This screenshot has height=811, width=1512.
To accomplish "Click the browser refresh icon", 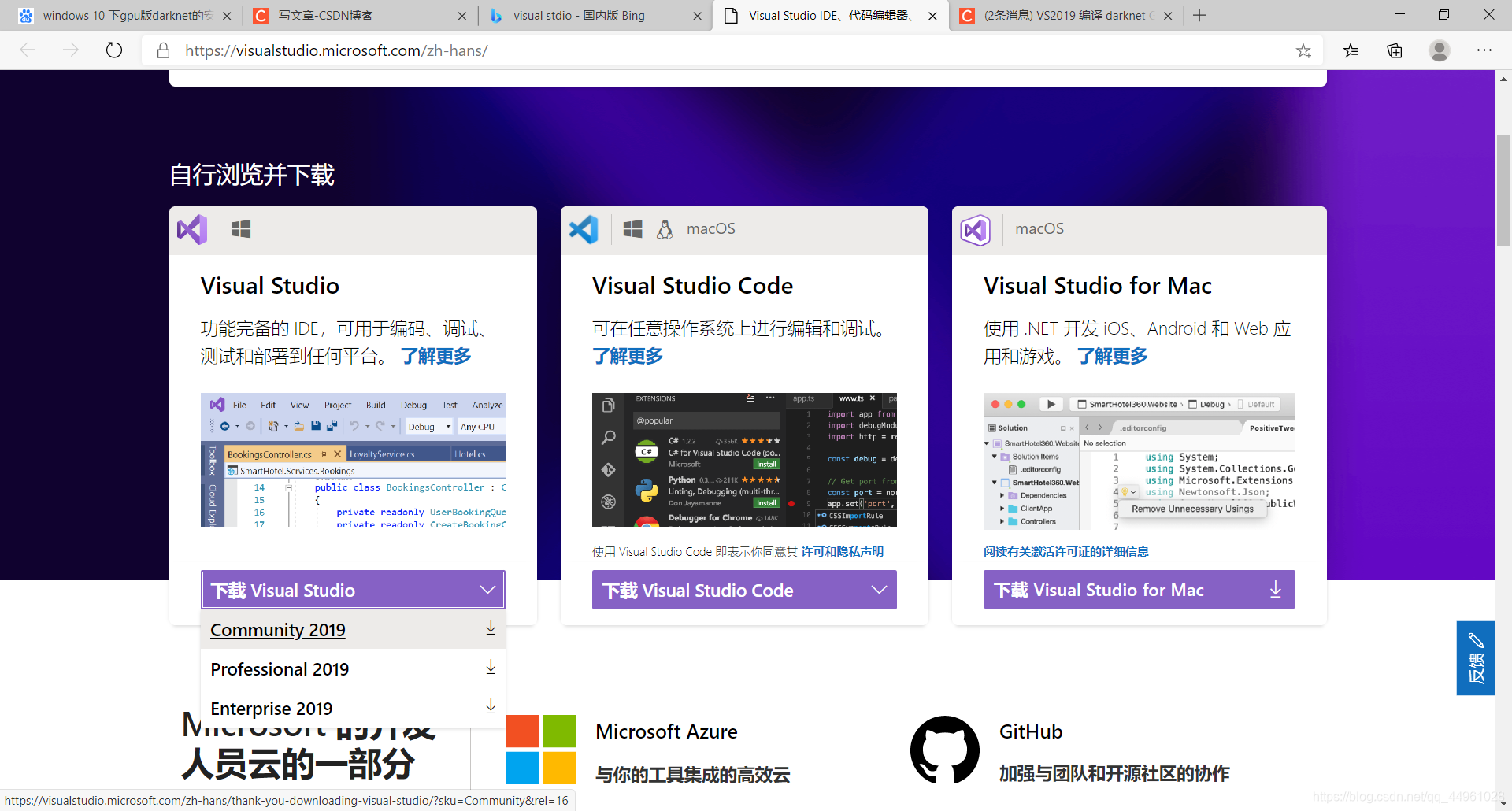I will point(114,50).
